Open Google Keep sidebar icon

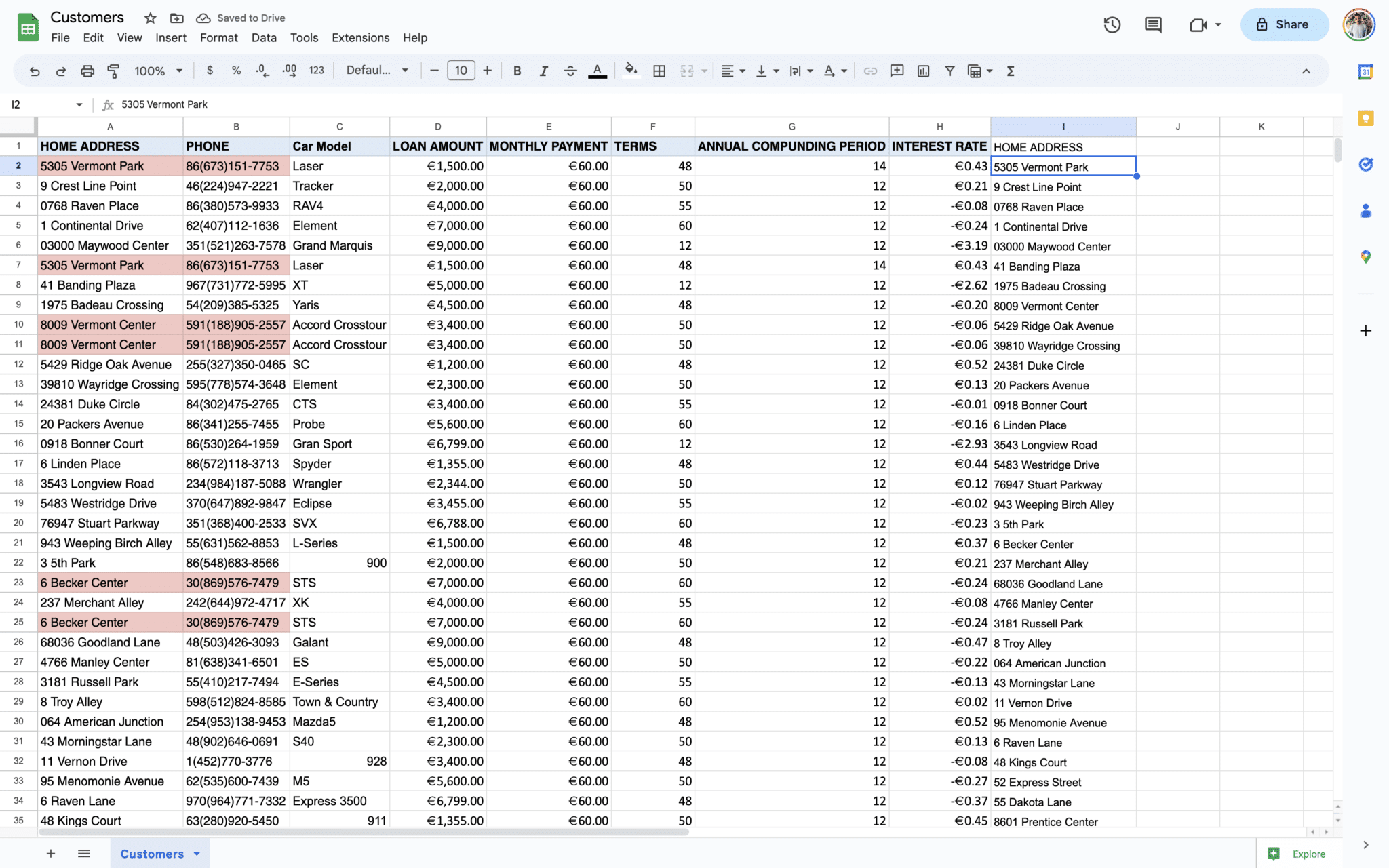(1365, 119)
